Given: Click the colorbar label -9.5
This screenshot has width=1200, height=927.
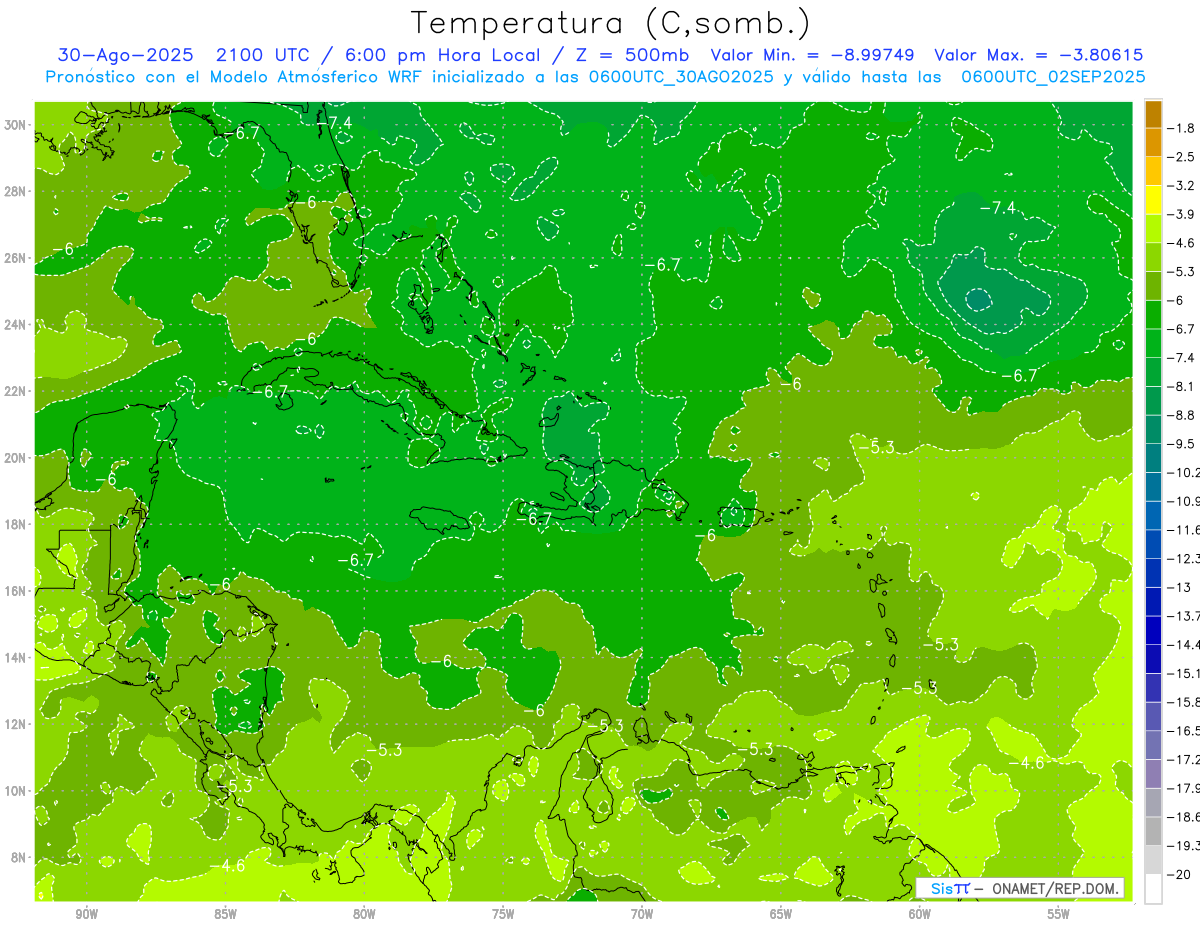Looking at the screenshot, I should [x=1182, y=444].
